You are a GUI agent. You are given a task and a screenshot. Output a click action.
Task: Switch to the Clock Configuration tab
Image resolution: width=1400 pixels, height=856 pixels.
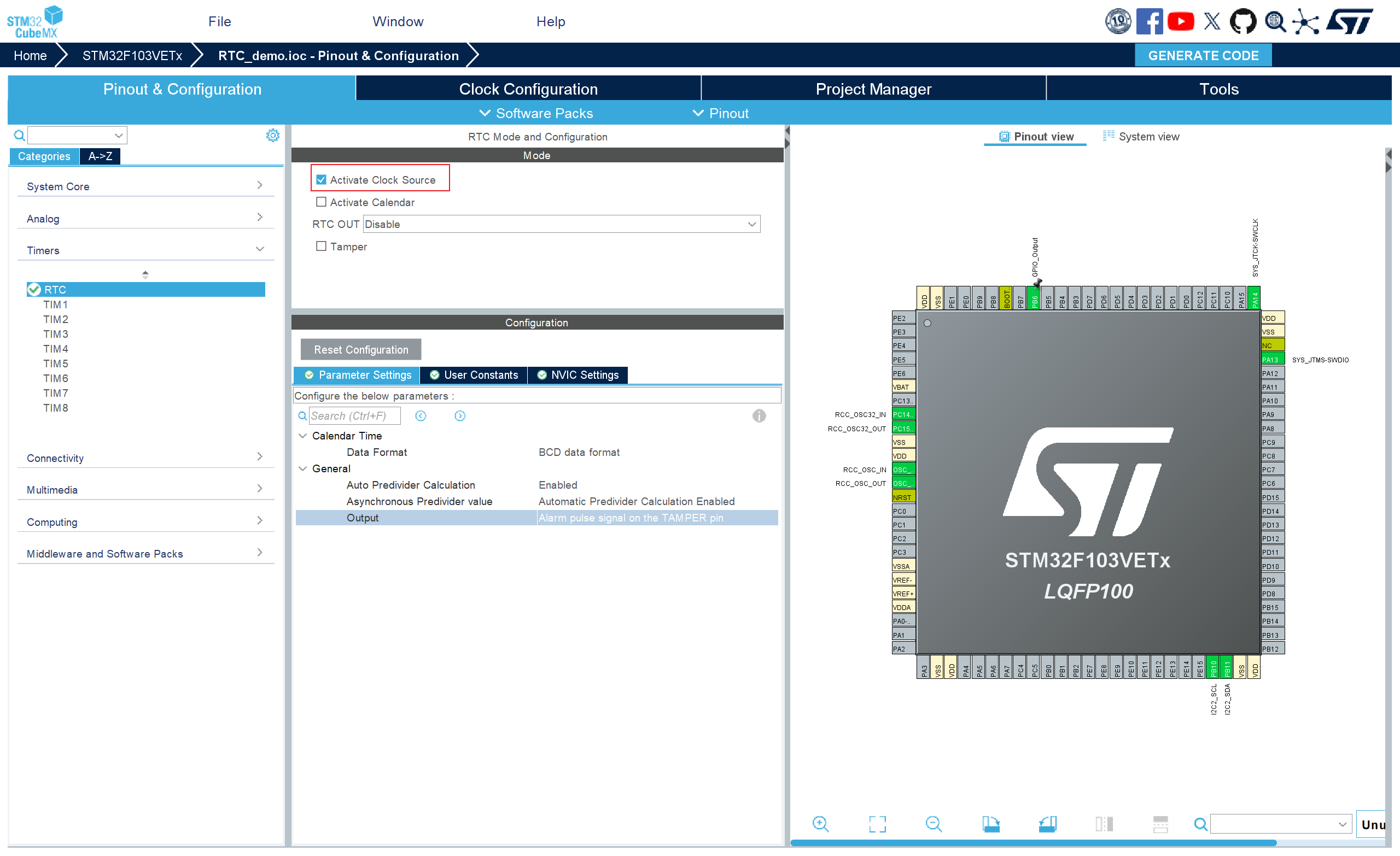tap(528, 89)
